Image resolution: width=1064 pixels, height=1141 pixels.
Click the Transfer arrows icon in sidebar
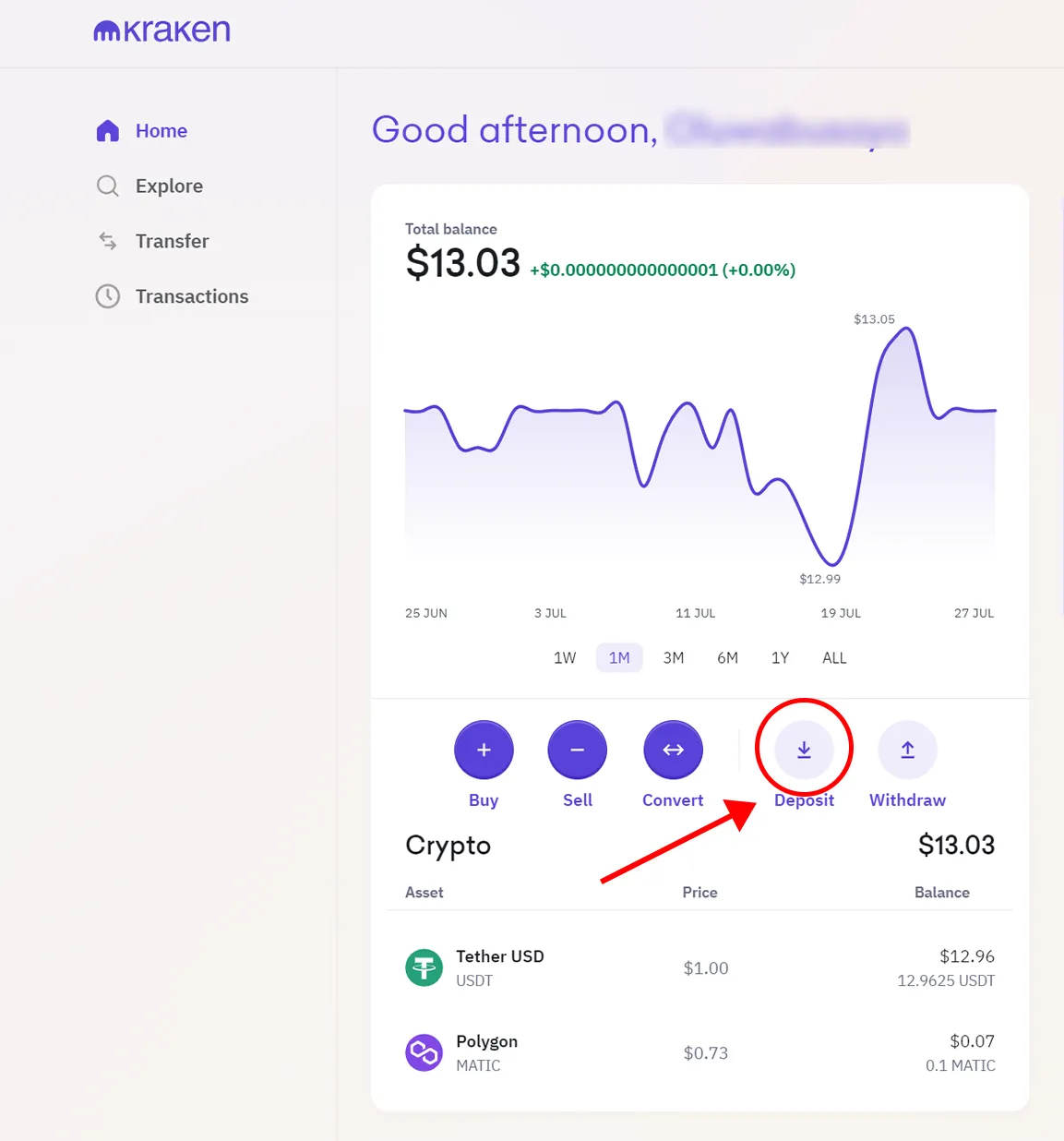point(107,241)
